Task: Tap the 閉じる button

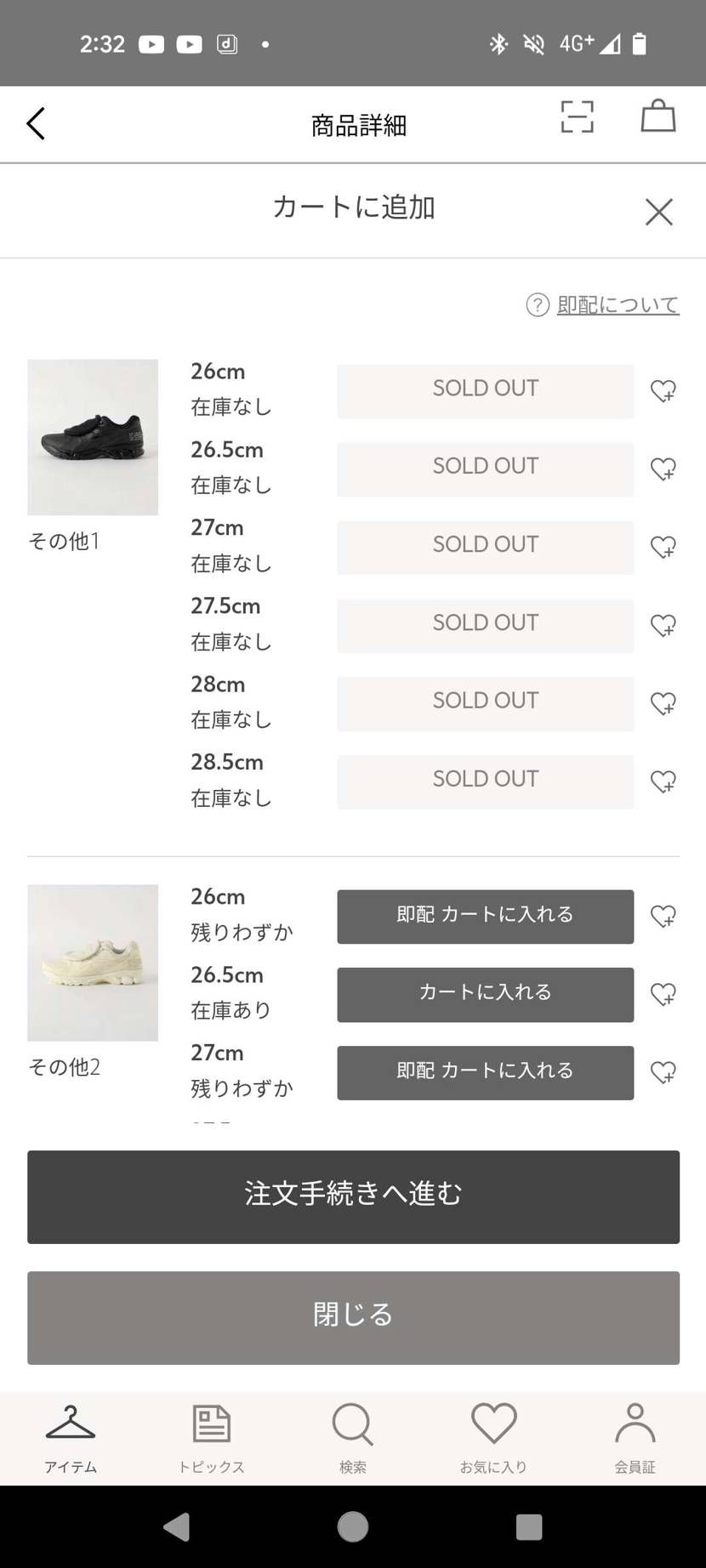Action: pyautogui.click(x=353, y=1318)
